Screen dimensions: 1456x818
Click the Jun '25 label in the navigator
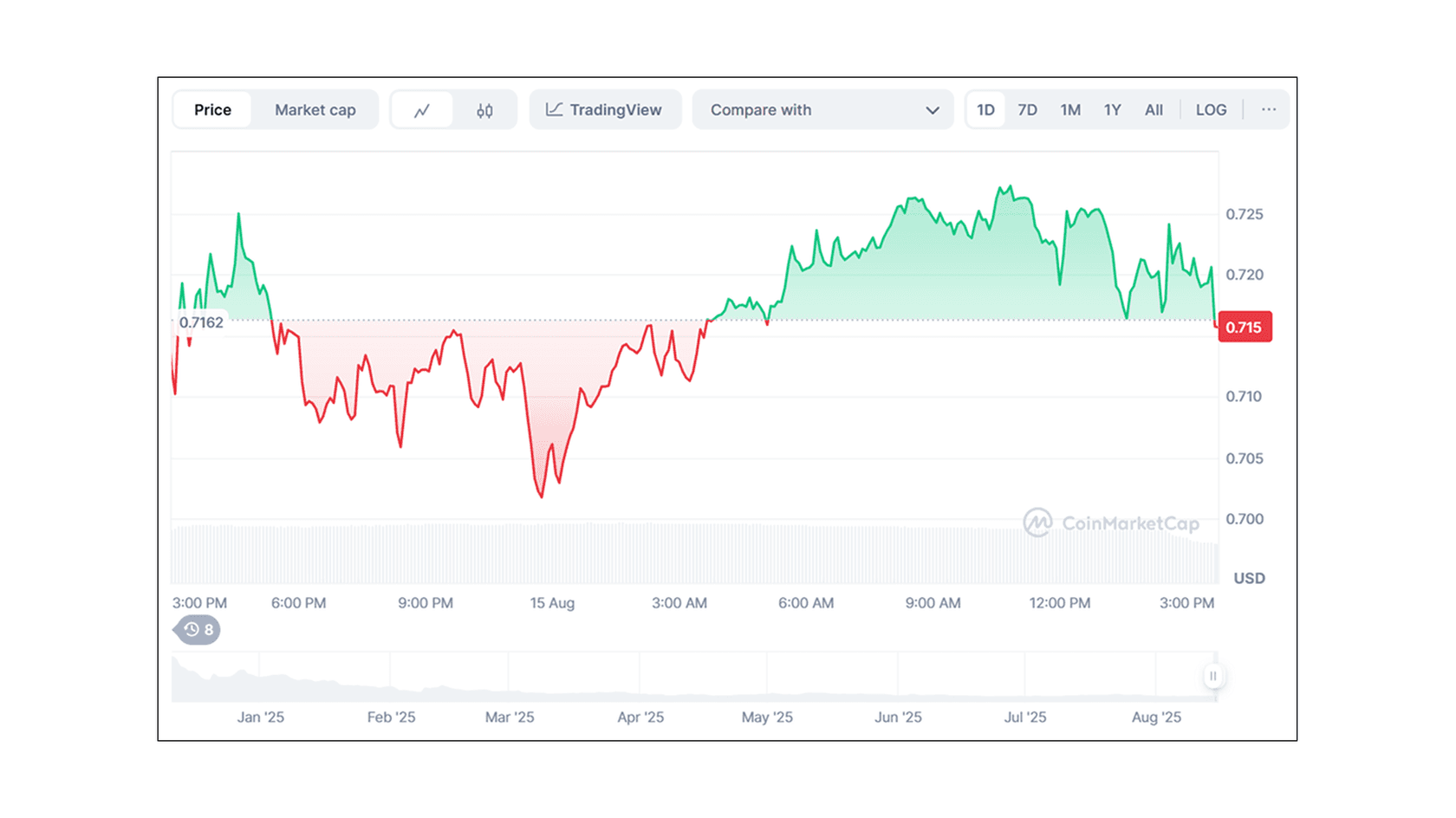pos(898,717)
